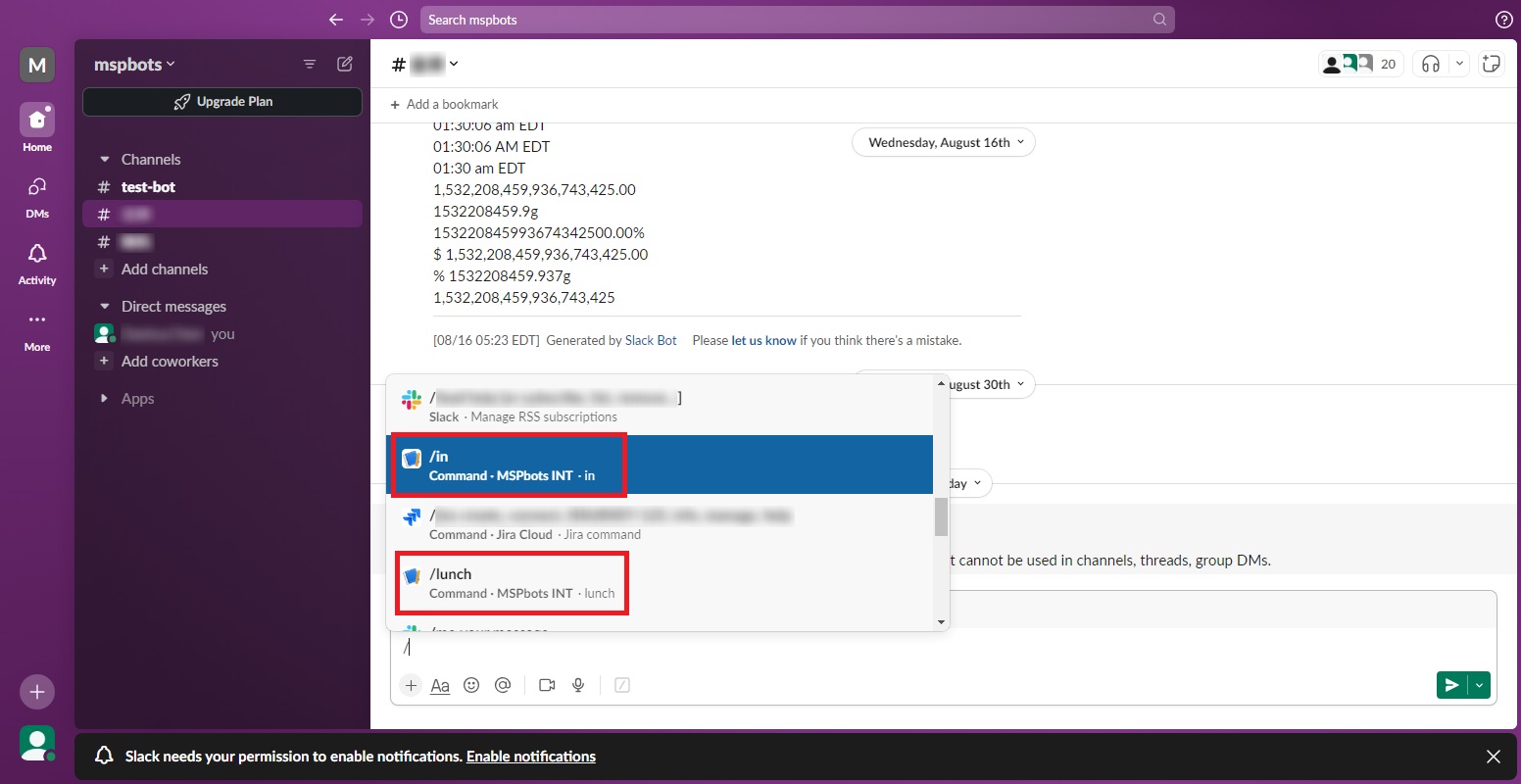Image resolution: width=1521 pixels, height=784 pixels.
Task: Toggle text formatting Aa button
Action: click(440, 685)
